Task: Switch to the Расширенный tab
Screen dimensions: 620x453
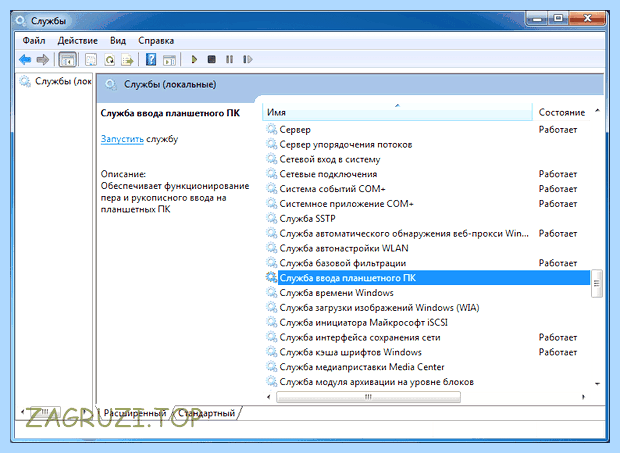Action: (135, 413)
